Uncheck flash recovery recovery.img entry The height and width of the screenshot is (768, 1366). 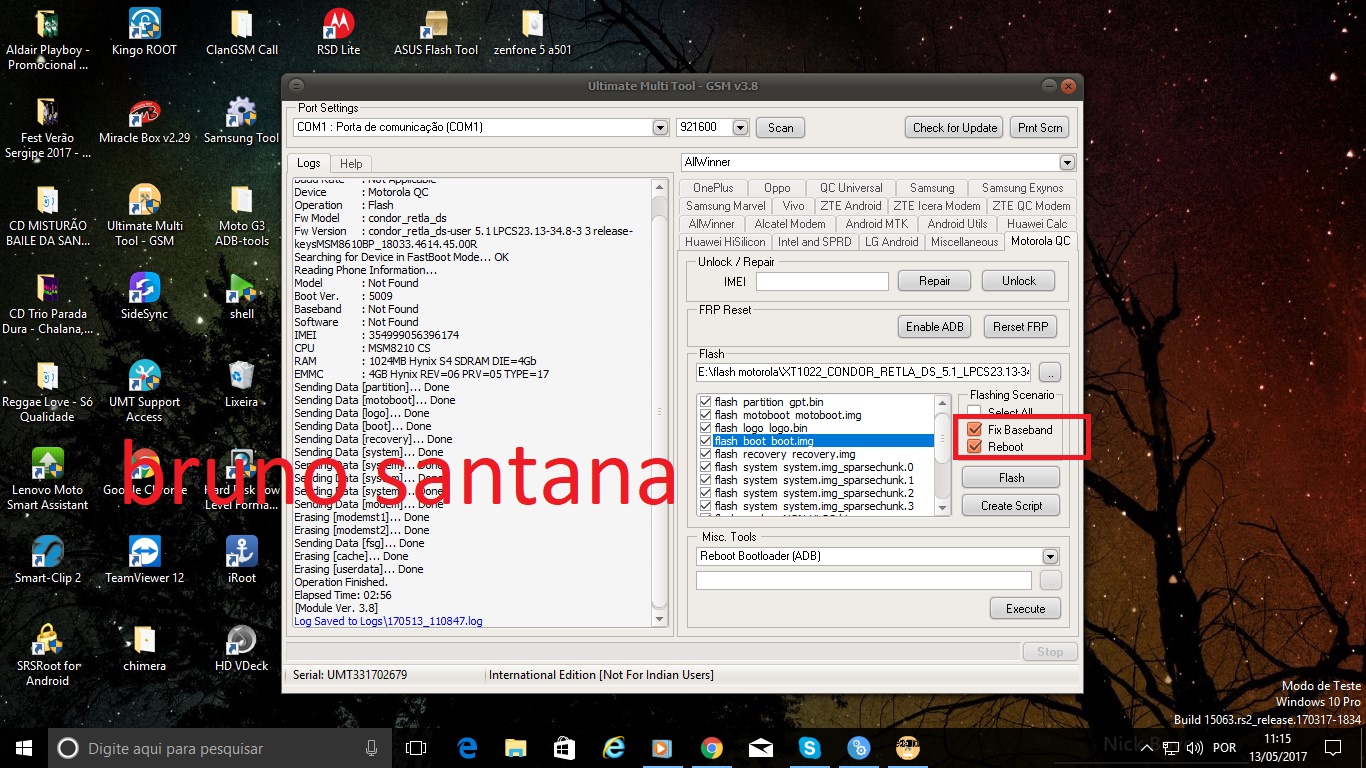[706, 454]
